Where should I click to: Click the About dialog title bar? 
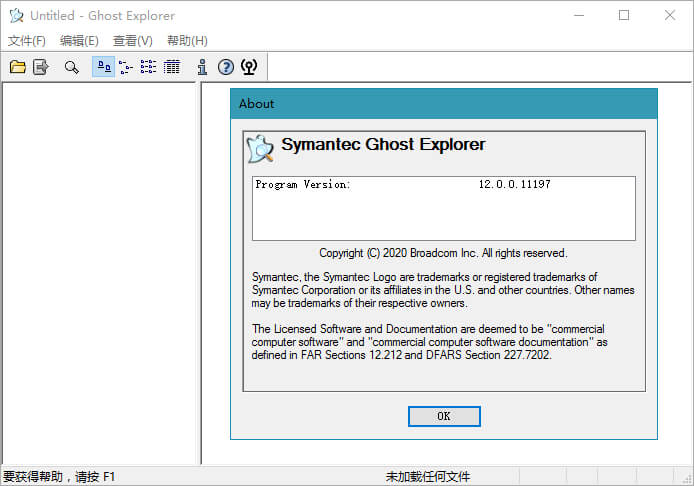[x=443, y=104]
